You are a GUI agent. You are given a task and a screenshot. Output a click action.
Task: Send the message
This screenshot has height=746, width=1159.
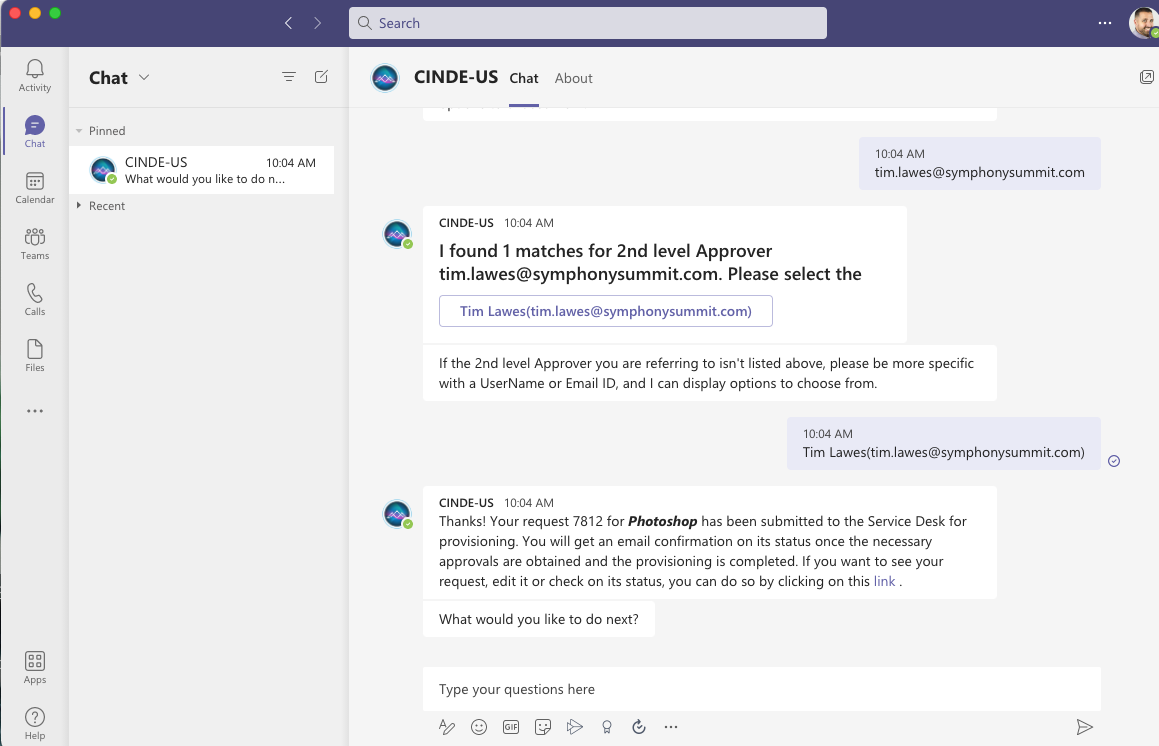point(1084,727)
